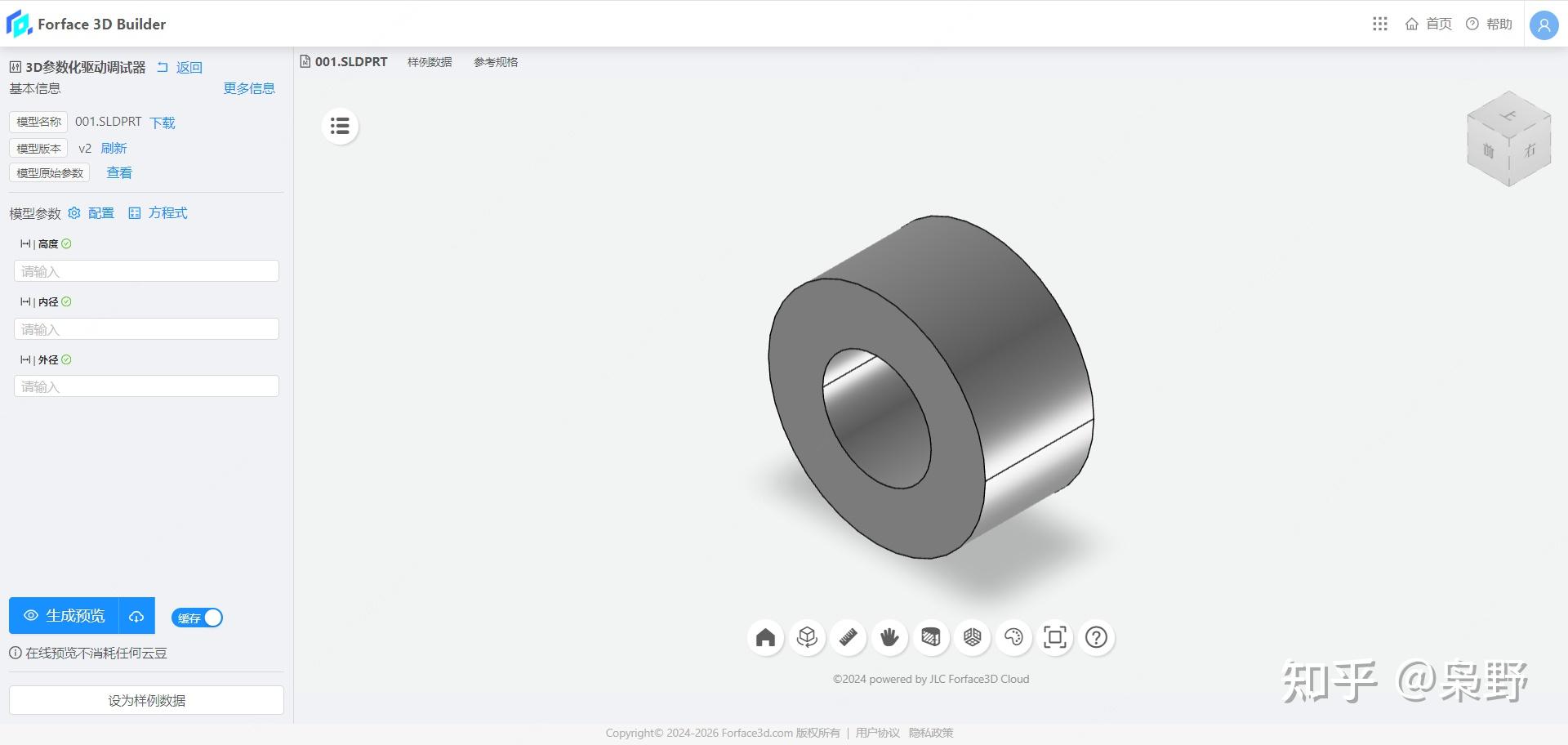Image resolution: width=1568 pixels, height=745 pixels.
Task: Rotate view using the navigation view cube
Action: 1508,137
